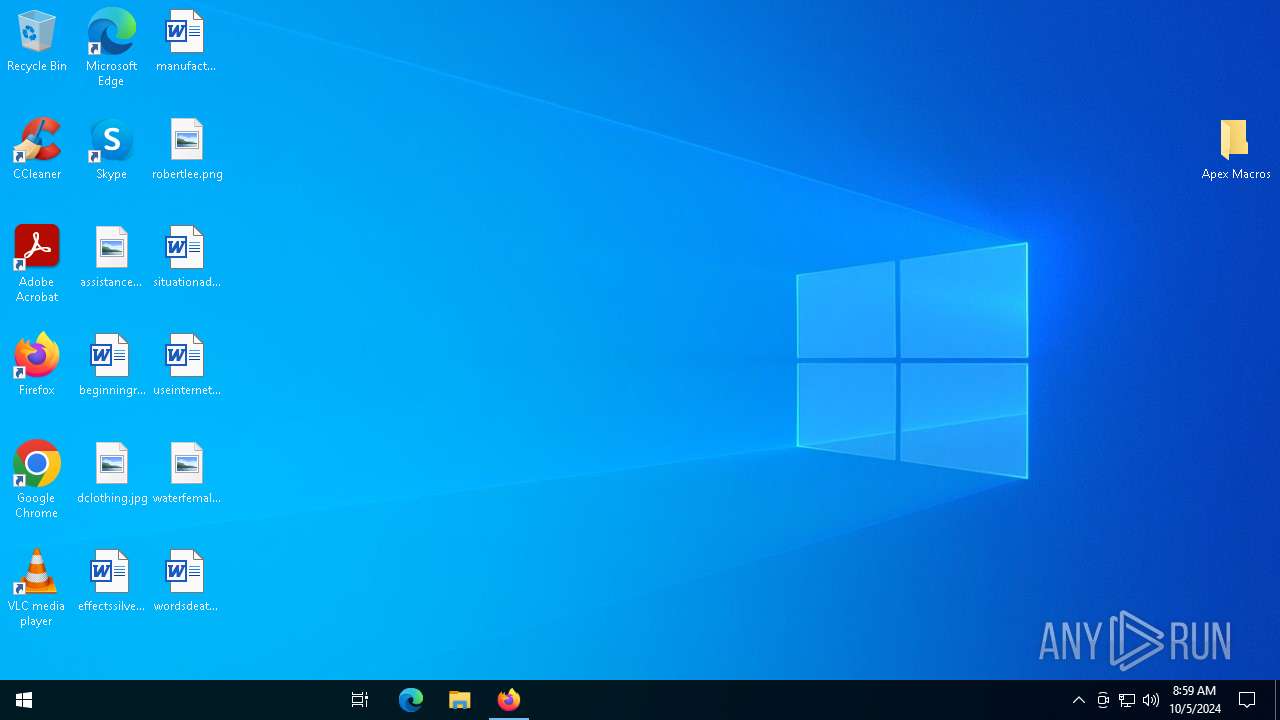The width and height of the screenshot is (1280, 720).
Task: Select the VLC media player shortcut
Action: tap(37, 588)
